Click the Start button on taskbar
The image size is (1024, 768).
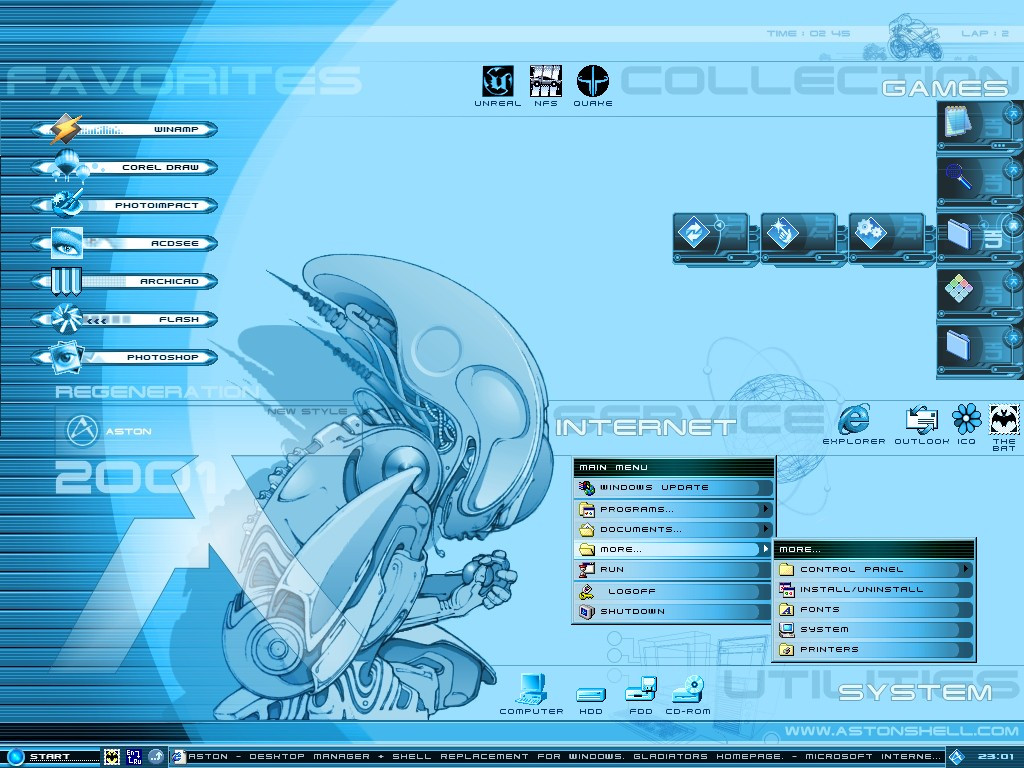pyautogui.click(x=51, y=757)
